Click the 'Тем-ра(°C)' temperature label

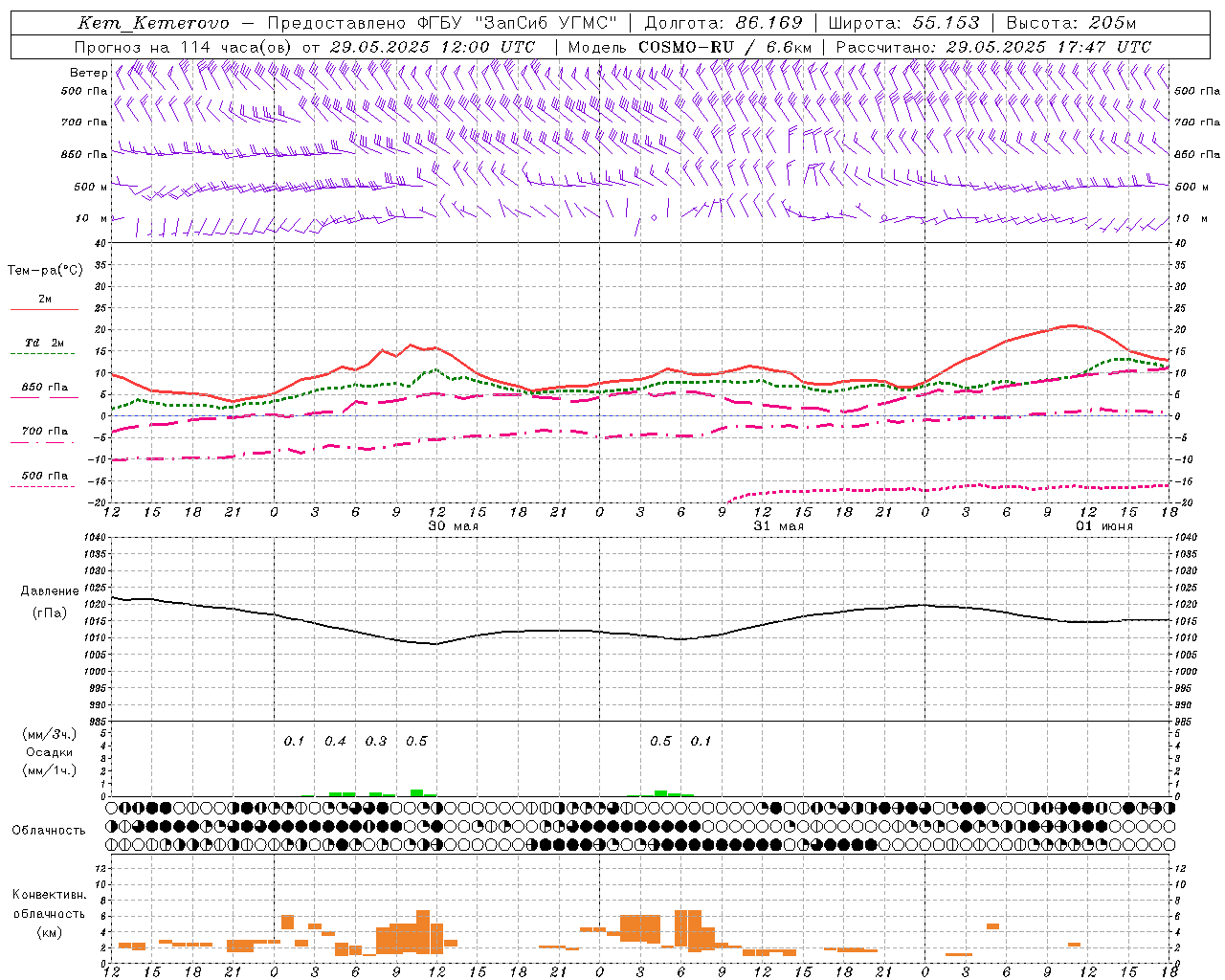click(x=45, y=271)
